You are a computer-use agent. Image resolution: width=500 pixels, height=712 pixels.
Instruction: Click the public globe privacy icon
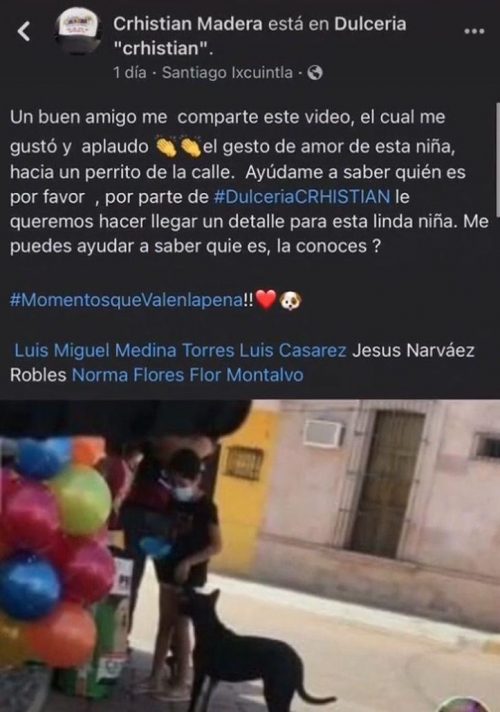(x=315, y=73)
